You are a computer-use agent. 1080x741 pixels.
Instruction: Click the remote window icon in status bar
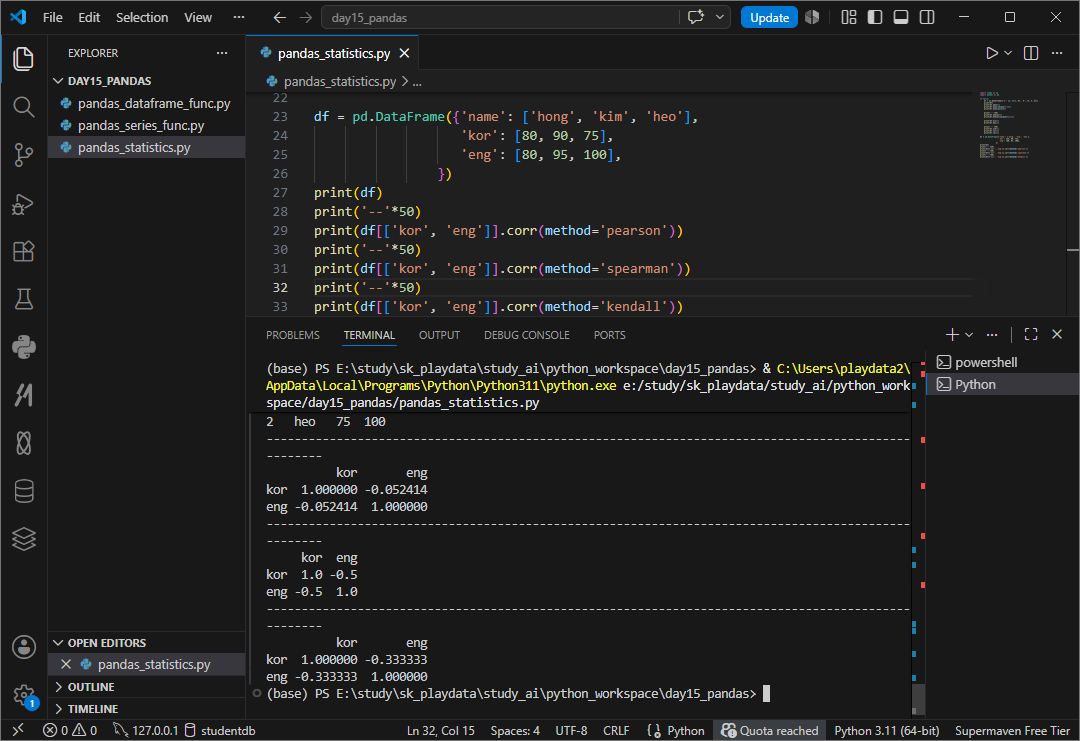(19, 730)
